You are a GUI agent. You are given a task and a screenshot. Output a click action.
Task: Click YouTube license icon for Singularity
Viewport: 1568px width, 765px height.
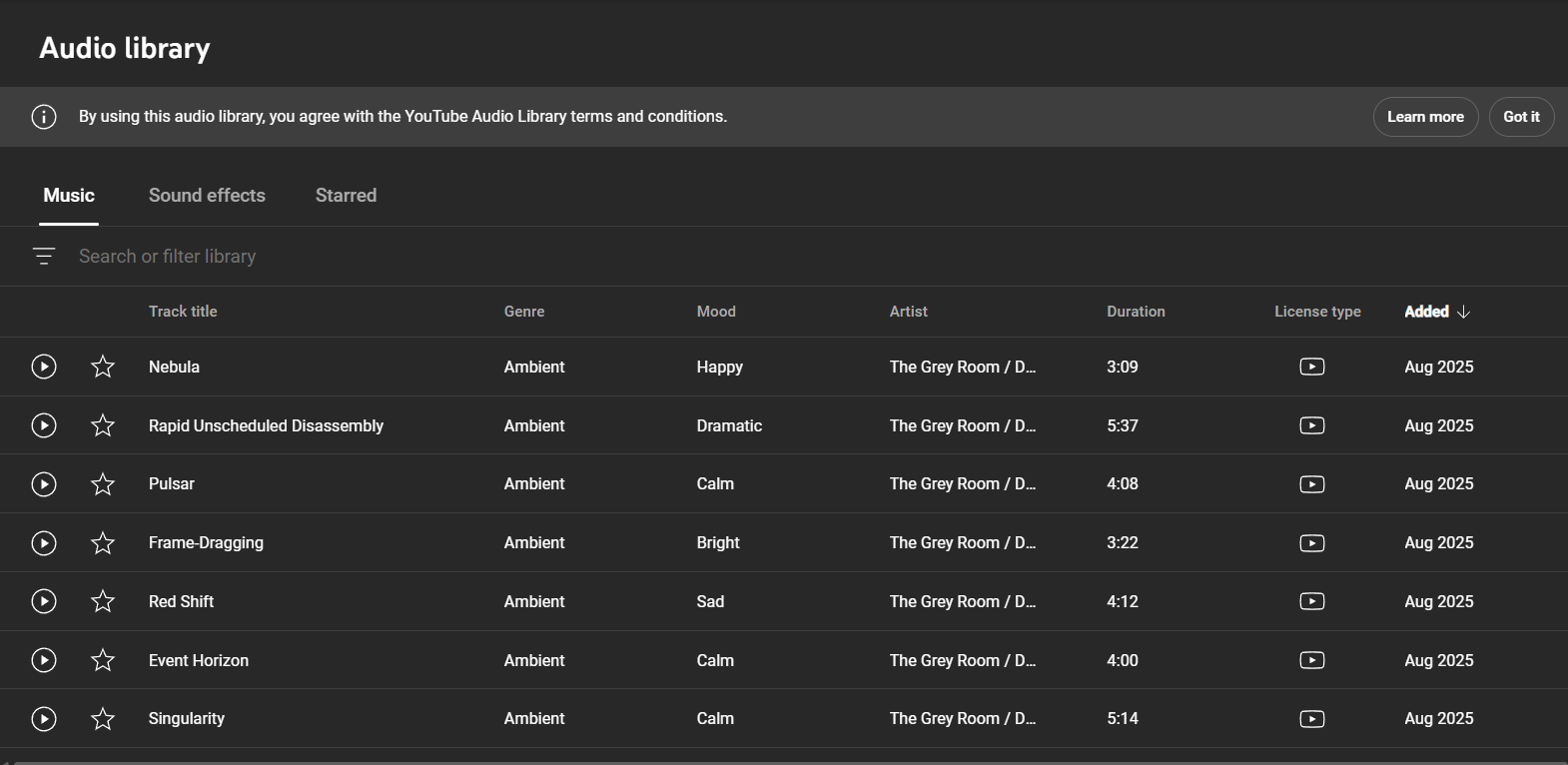tap(1312, 719)
